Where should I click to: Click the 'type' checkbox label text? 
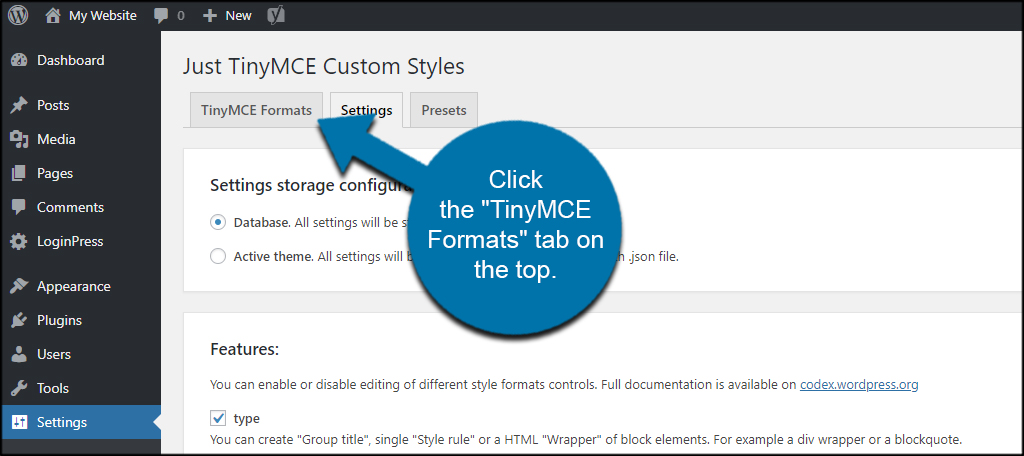pos(246,418)
